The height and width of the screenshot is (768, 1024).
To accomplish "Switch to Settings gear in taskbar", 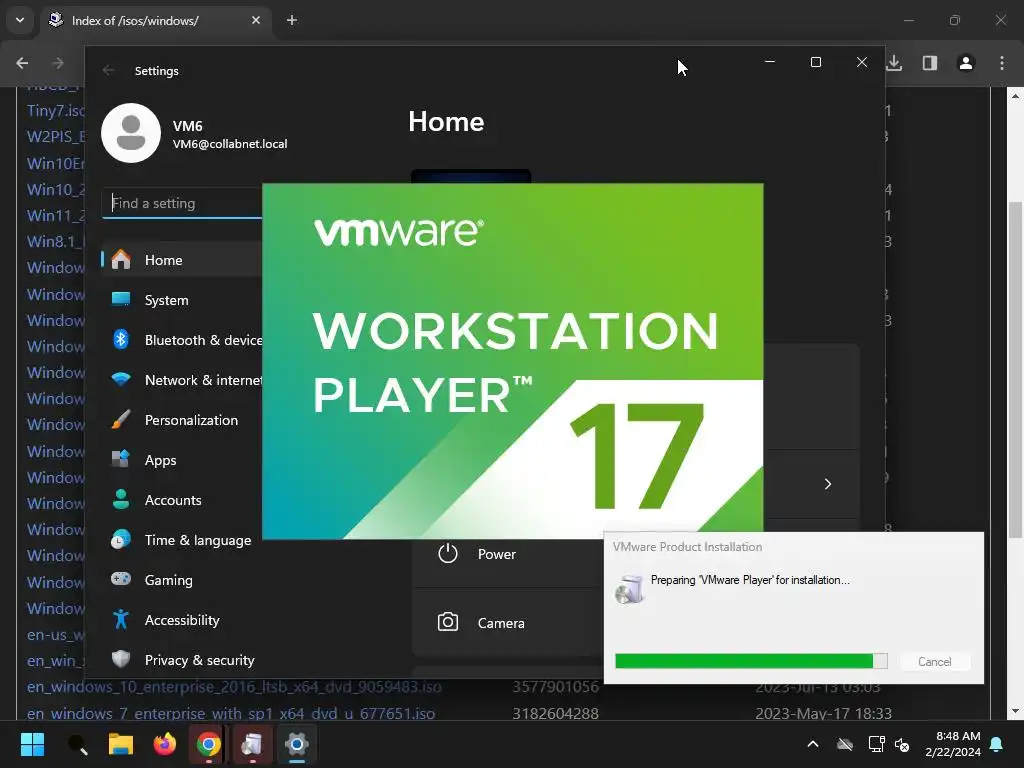I will click(296, 744).
